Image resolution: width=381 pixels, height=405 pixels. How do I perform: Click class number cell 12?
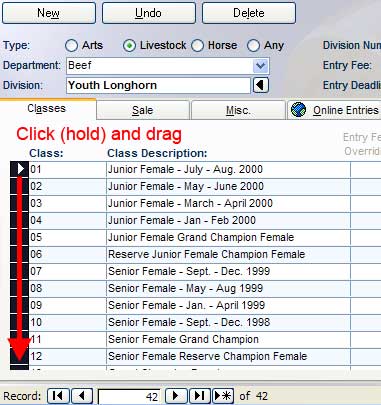click(x=68, y=357)
